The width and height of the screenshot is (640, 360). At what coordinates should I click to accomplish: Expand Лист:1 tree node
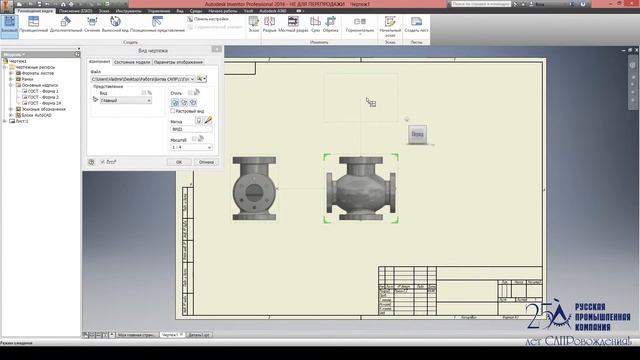pos(5,121)
